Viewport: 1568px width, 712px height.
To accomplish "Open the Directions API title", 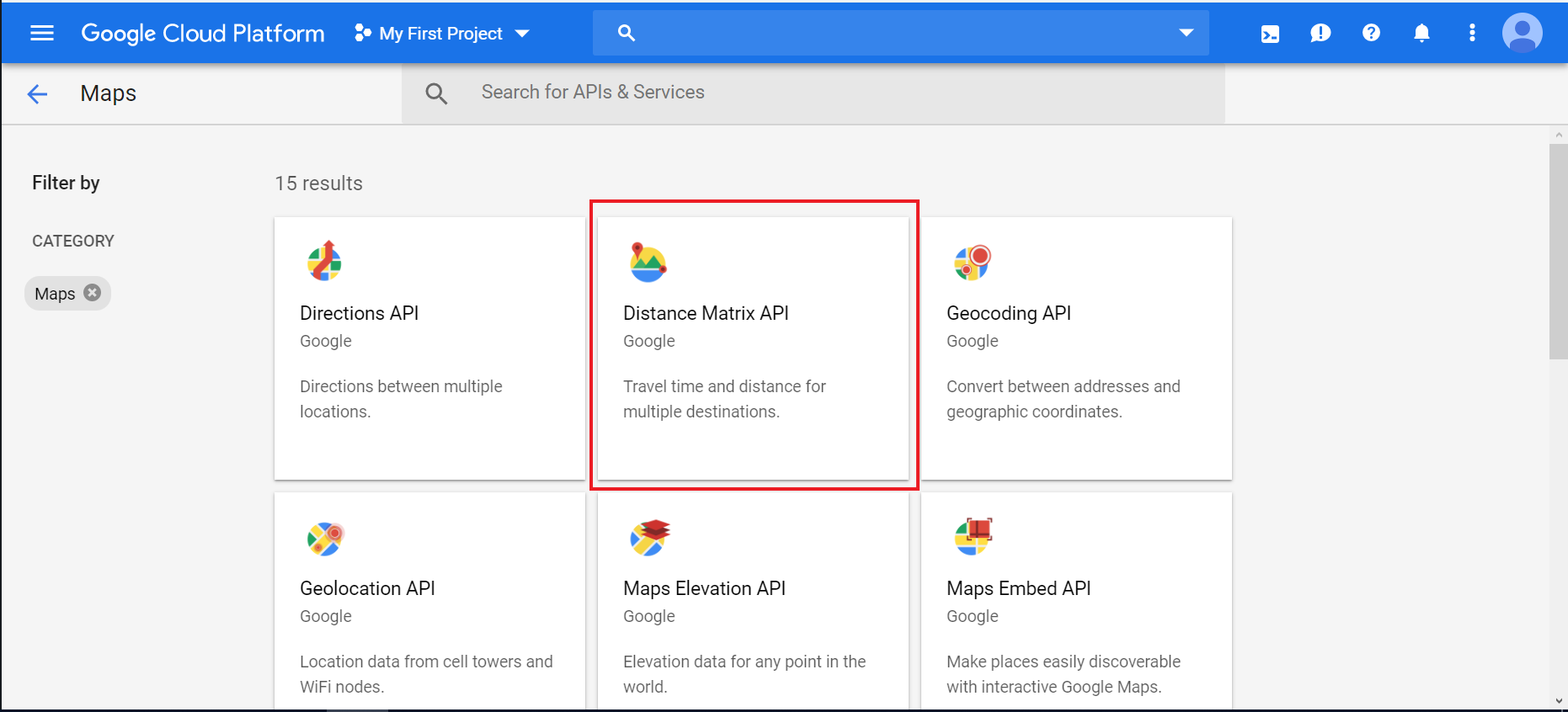I will point(359,313).
